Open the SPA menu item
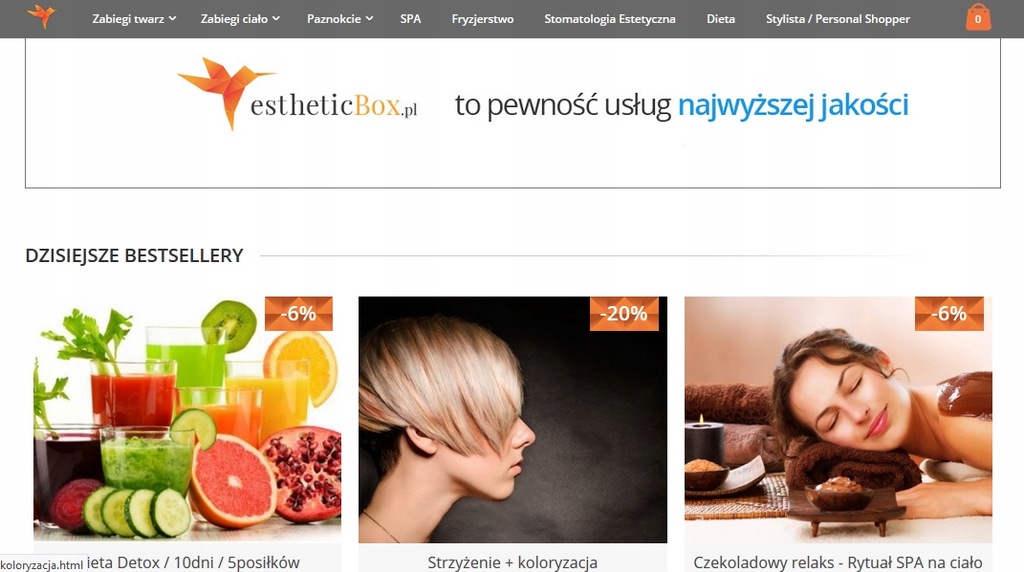This screenshot has height=572, width=1024. tap(410, 19)
